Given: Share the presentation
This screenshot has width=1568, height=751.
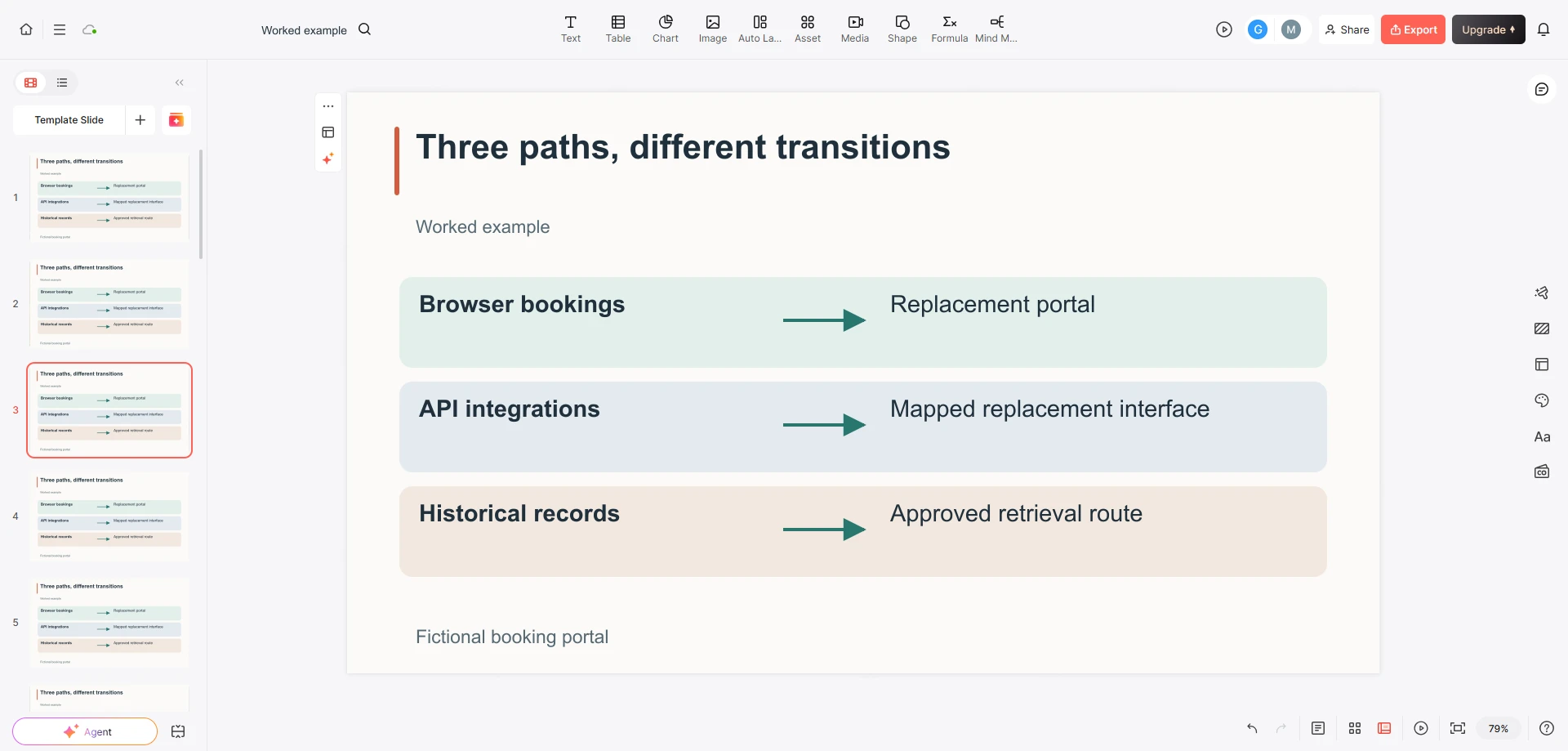Looking at the screenshot, I should 1347,29.
